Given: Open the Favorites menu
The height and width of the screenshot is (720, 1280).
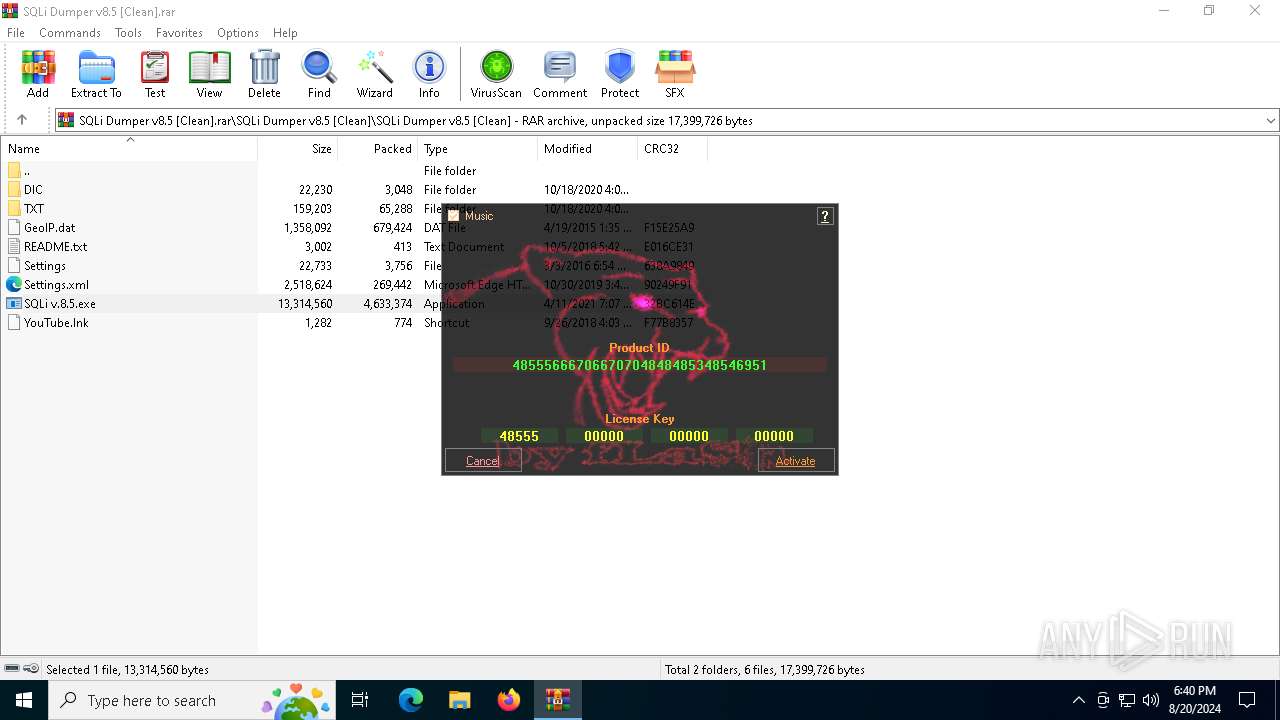Looking at the screenshot, I should pyautogui.click(x=179, y=33).
